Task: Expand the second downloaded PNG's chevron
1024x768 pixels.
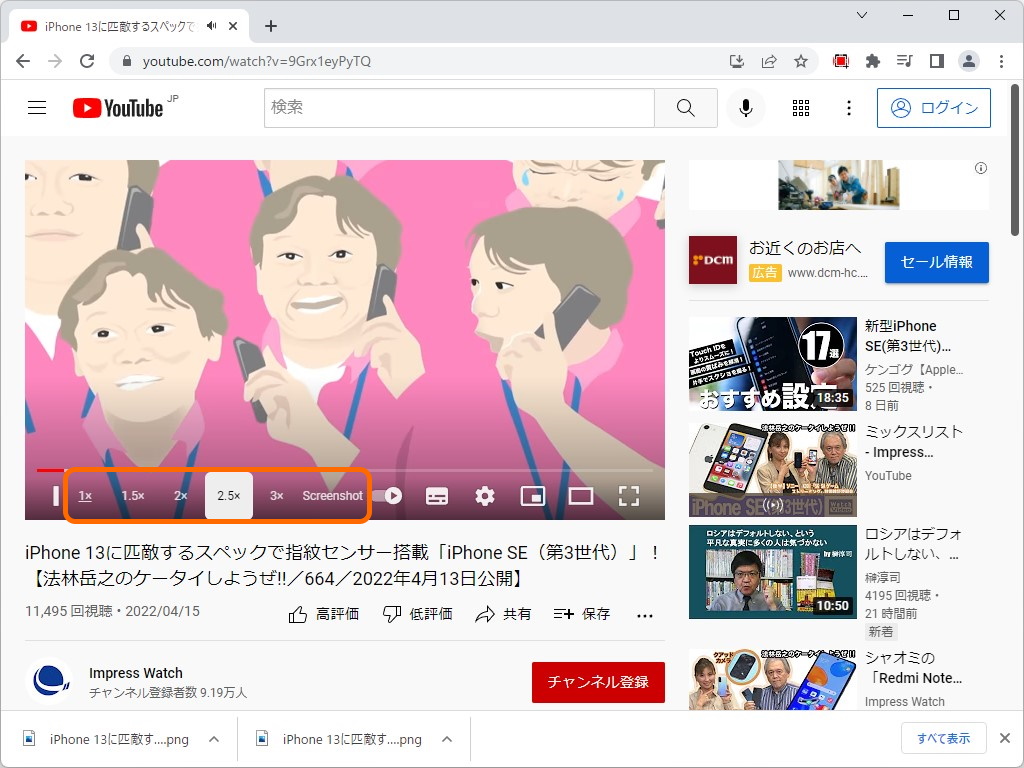Action: click(446, 739)
